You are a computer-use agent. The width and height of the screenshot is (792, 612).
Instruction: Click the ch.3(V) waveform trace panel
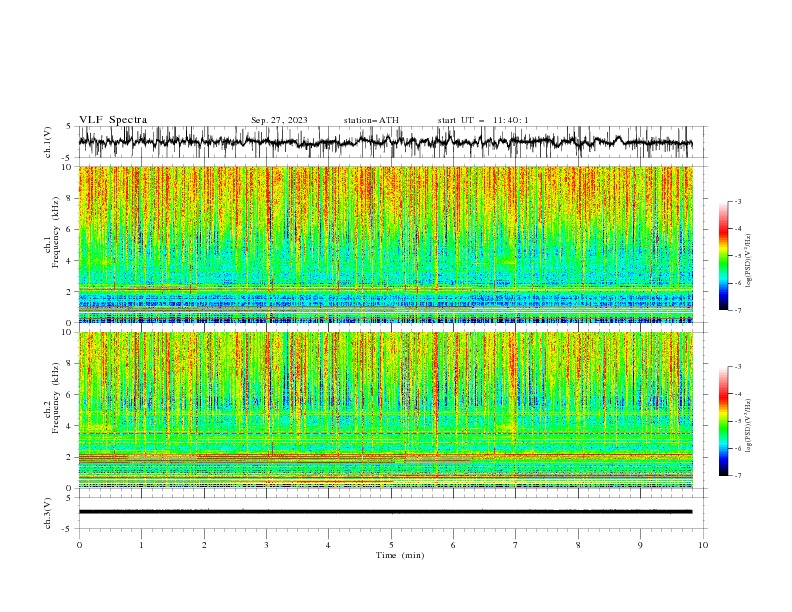tap(393, 513)
